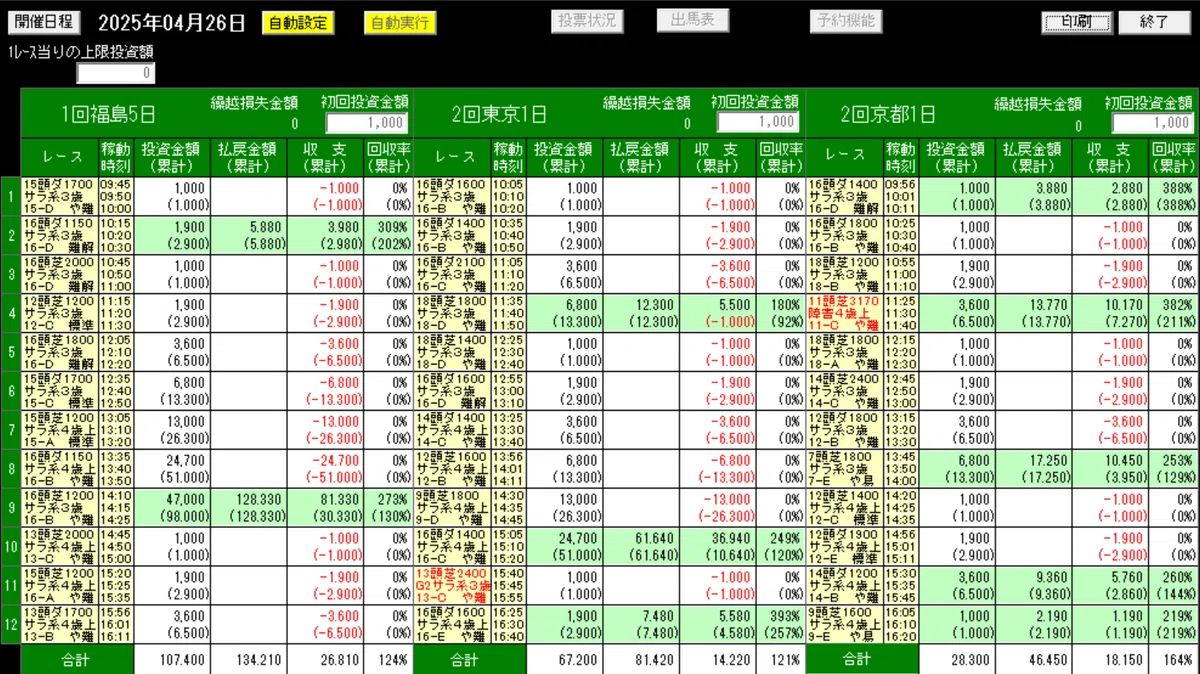Select row number 4 on the left
Screen dimensions: 1200x674
10,313
